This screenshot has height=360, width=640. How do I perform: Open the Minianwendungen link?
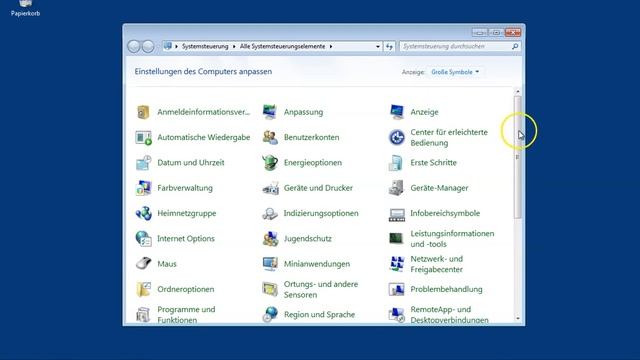[317, 264]
